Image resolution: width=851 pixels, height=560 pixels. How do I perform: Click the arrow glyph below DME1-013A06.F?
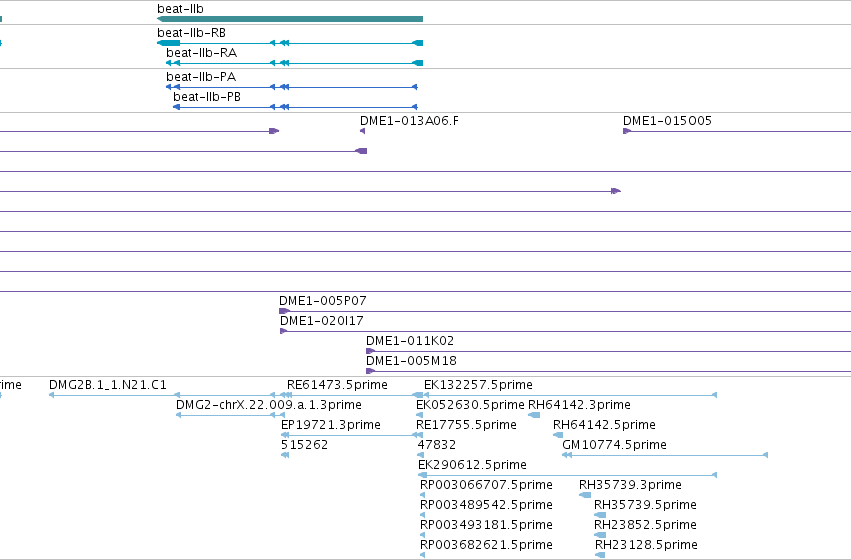tap(363, 131)
